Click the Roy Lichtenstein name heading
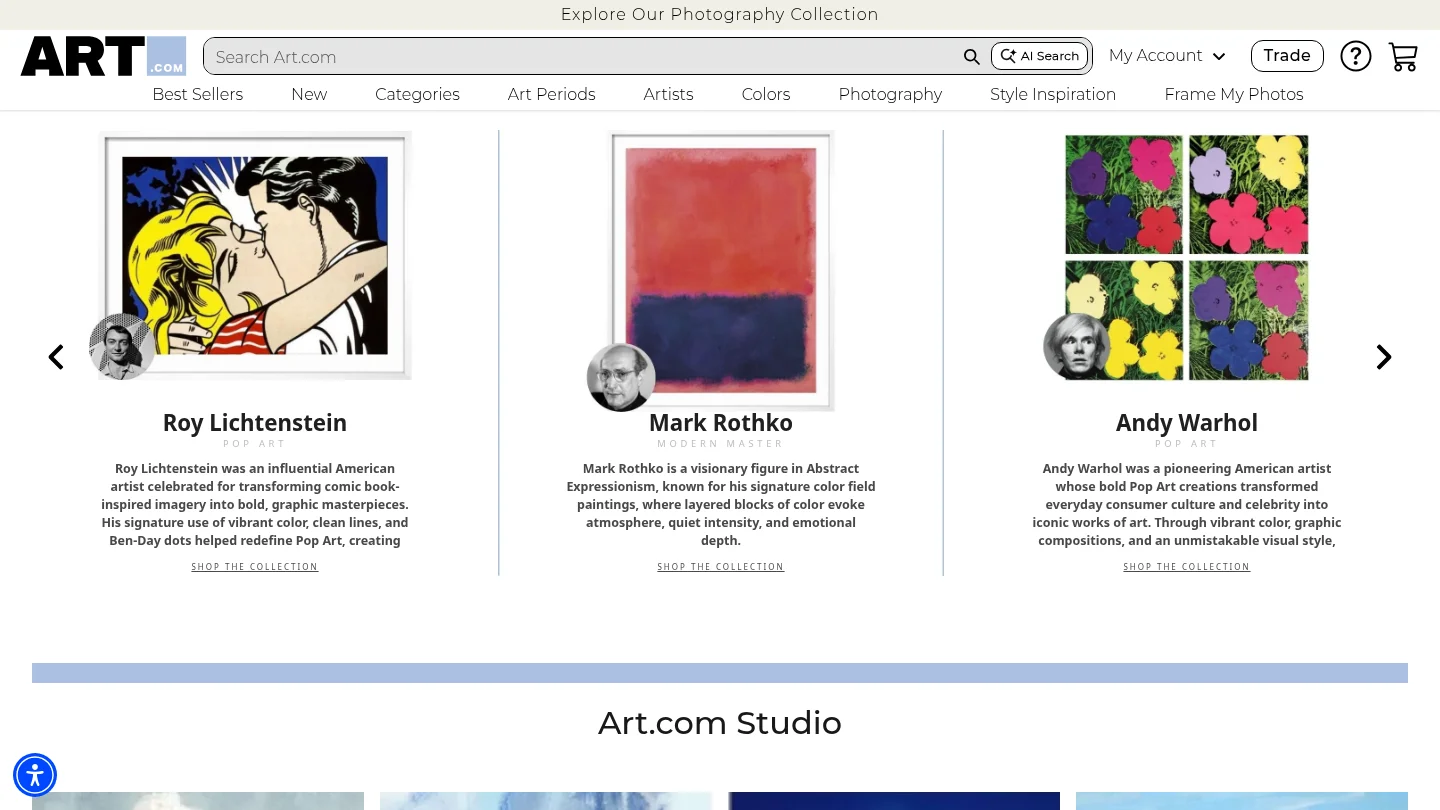1440x810 pixels. (255, 423)
